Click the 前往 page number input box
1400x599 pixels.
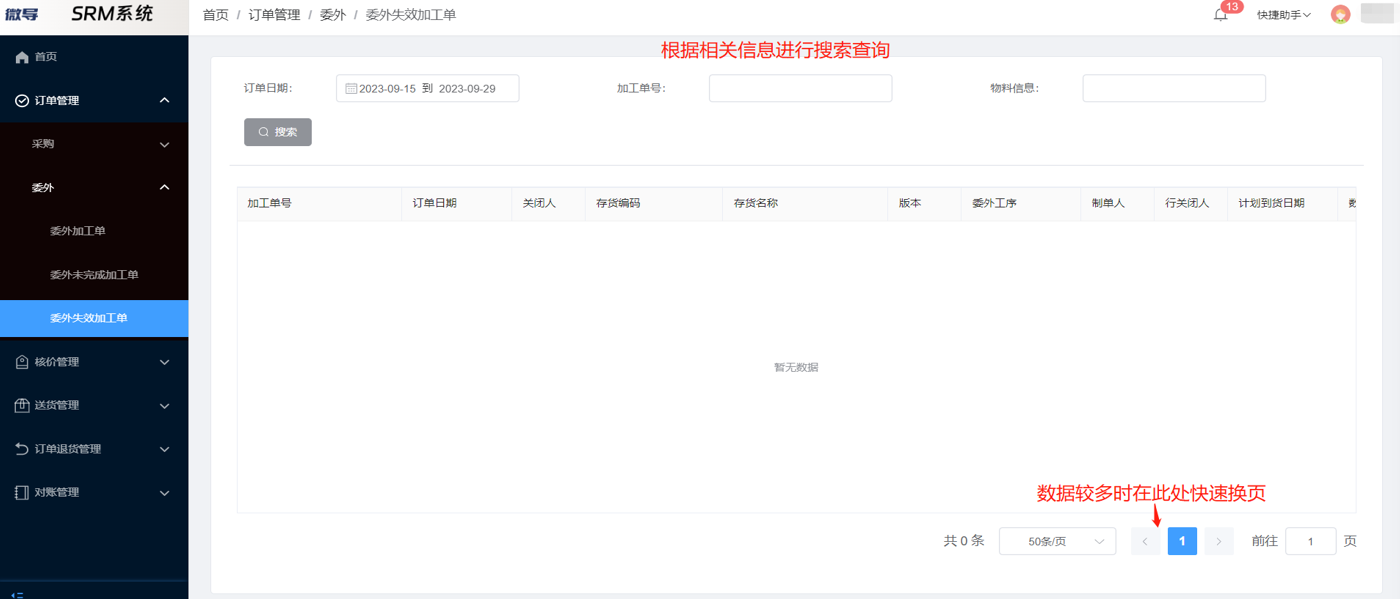point(1310,541)
